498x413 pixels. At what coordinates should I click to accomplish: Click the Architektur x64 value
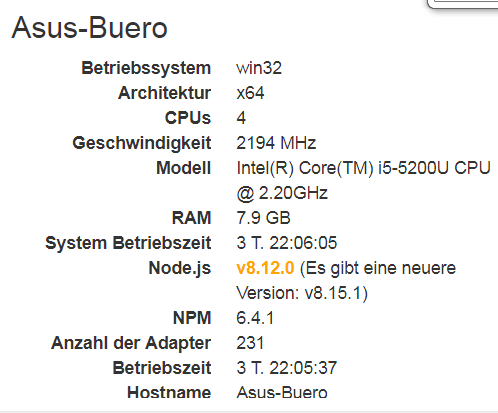pos(250,93)
